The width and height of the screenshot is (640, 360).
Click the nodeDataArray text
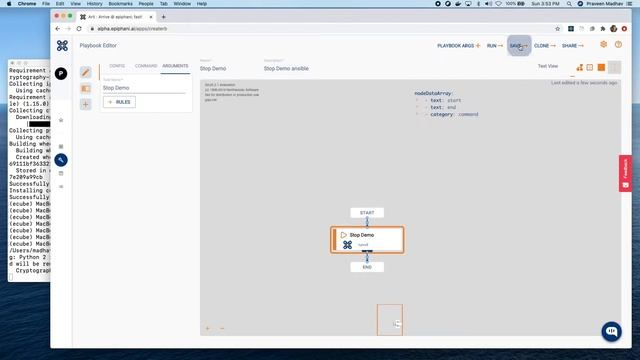point(433,93)
